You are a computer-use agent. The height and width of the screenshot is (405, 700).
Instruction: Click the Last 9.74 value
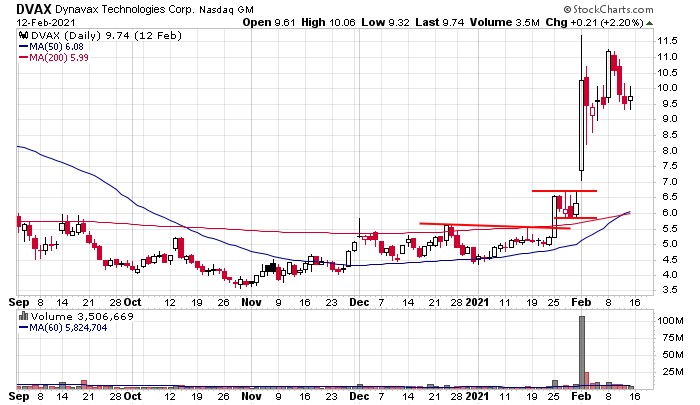[439, 22]
